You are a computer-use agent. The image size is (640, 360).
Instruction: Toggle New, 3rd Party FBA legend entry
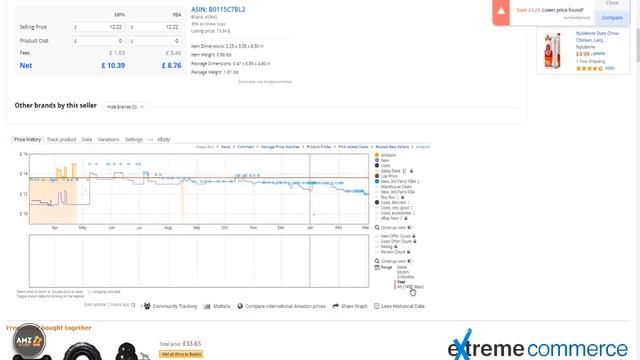pyautogui.click(x=398, y=192)
